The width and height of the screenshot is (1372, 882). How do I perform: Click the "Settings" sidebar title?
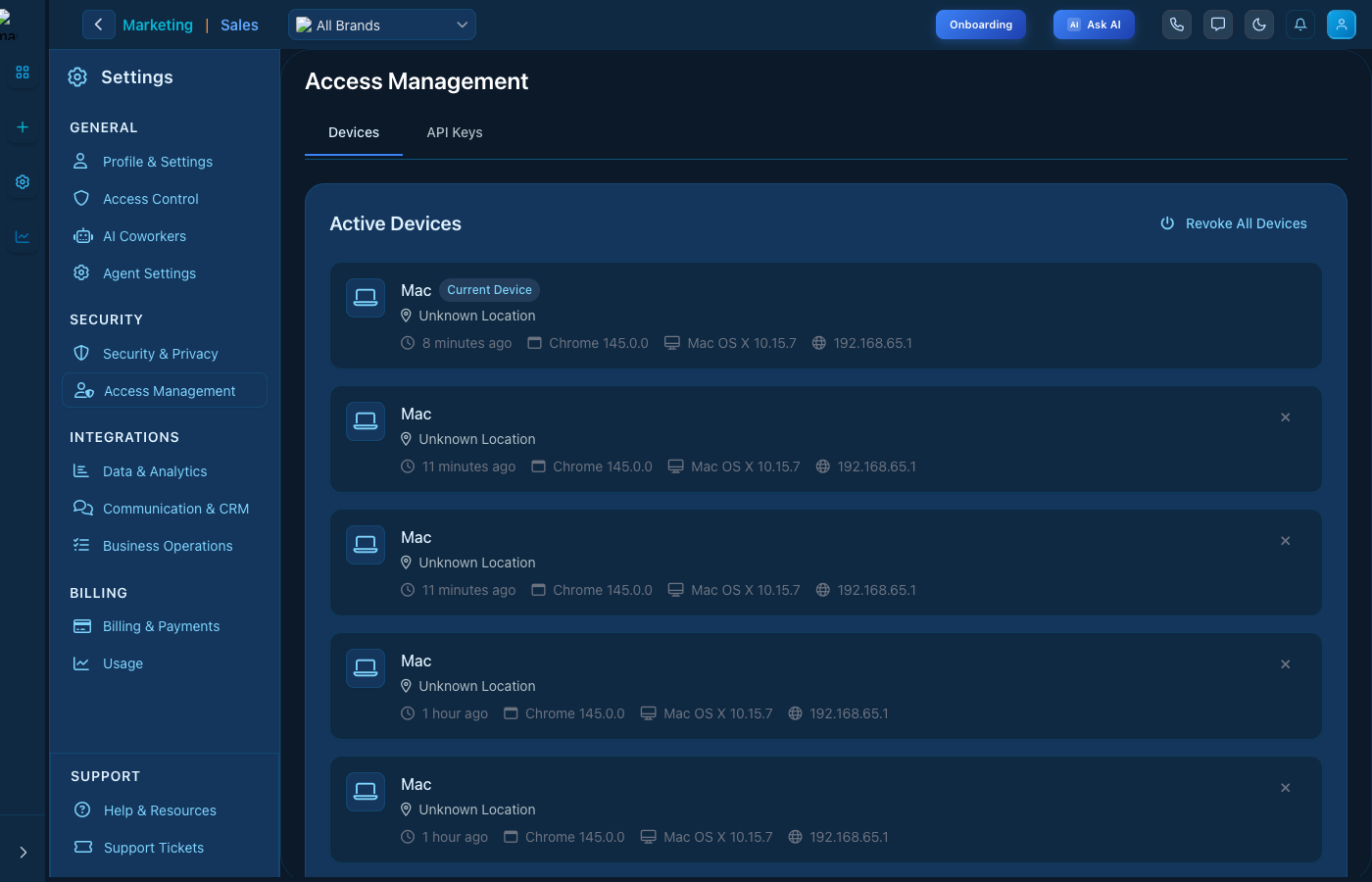tap(137, 77)
